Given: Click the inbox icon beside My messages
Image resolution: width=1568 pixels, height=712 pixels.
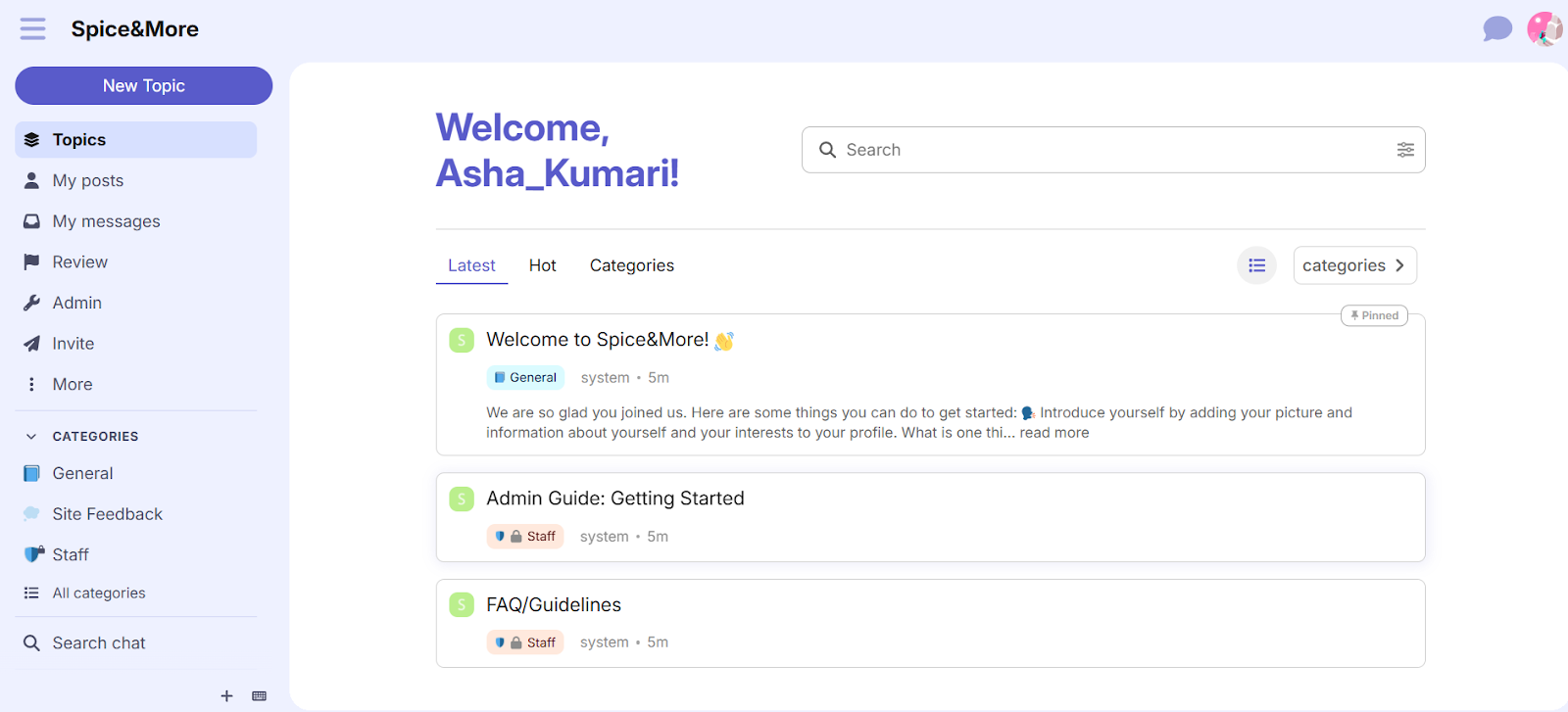Looking at the screenshot, I should 32,221.
